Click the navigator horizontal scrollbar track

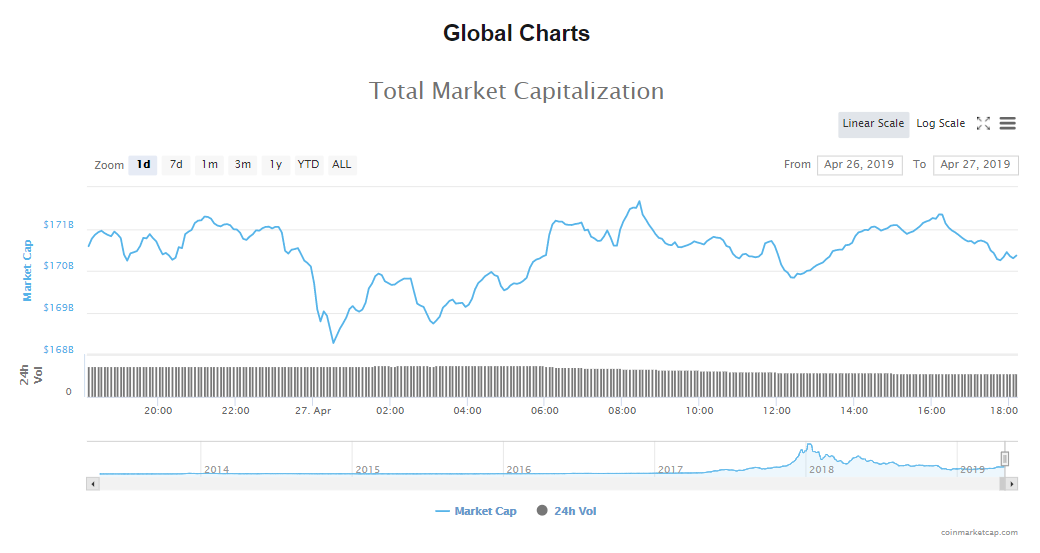click(549, 484)
